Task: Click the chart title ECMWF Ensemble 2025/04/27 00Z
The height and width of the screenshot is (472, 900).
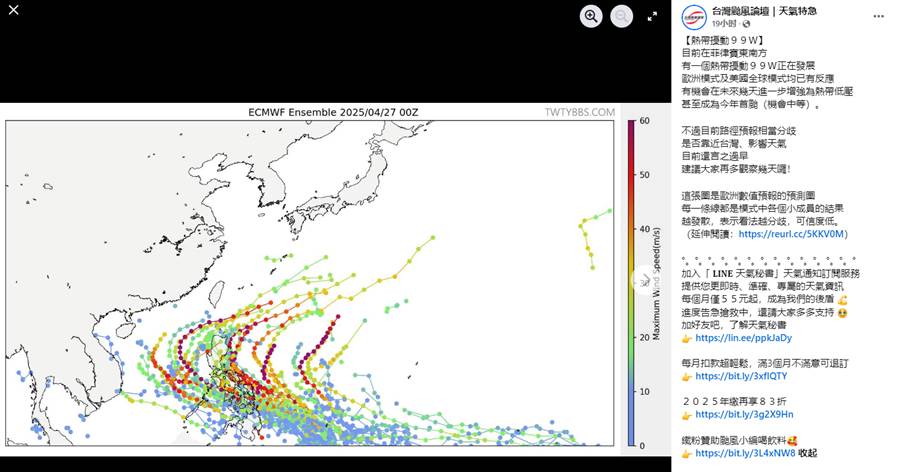Action: tap(333, 113)
